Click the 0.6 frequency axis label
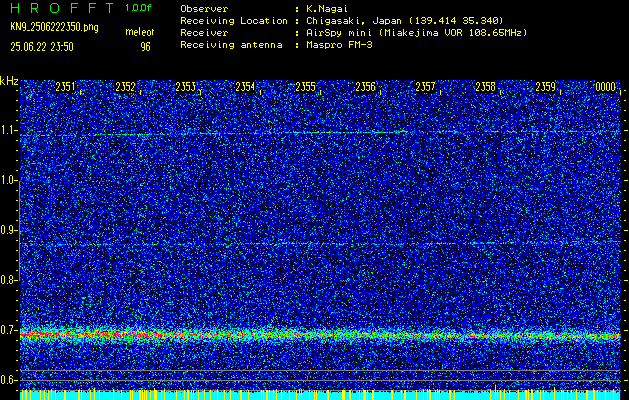Viewport: 629px width, 400px height. (x=8, y=380)
